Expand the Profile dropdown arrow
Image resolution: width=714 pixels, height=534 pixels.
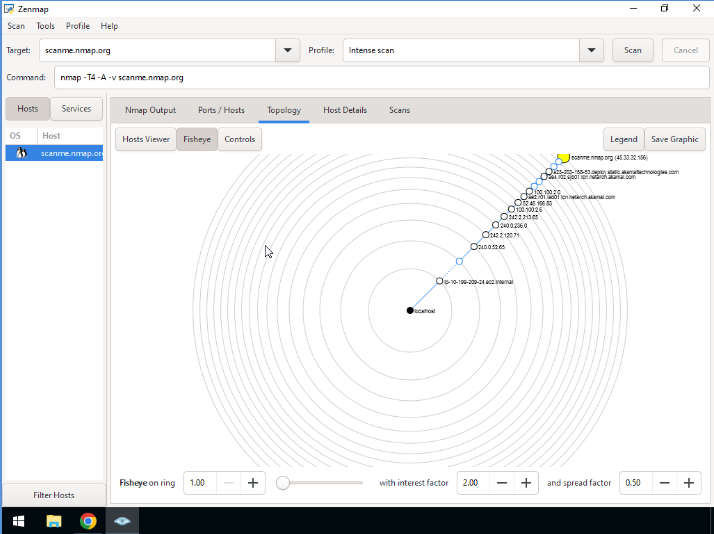(591, 50)
